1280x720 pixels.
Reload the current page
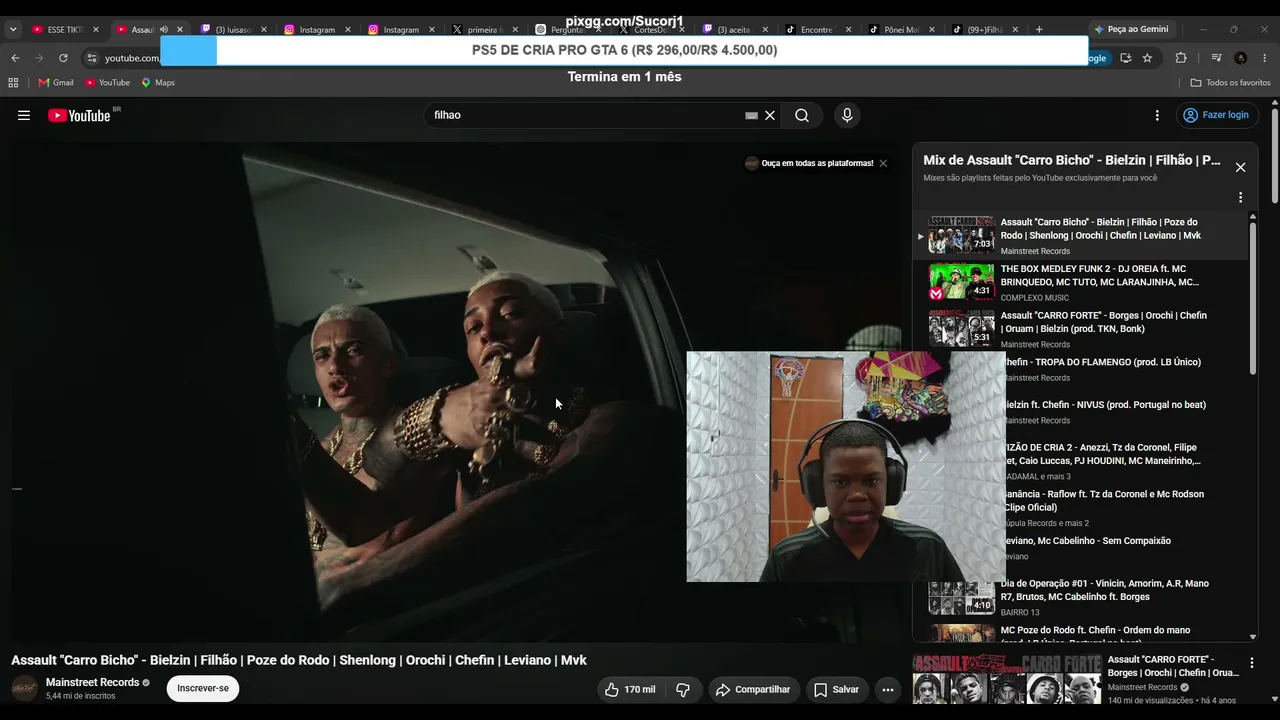[x=63, y=58]
